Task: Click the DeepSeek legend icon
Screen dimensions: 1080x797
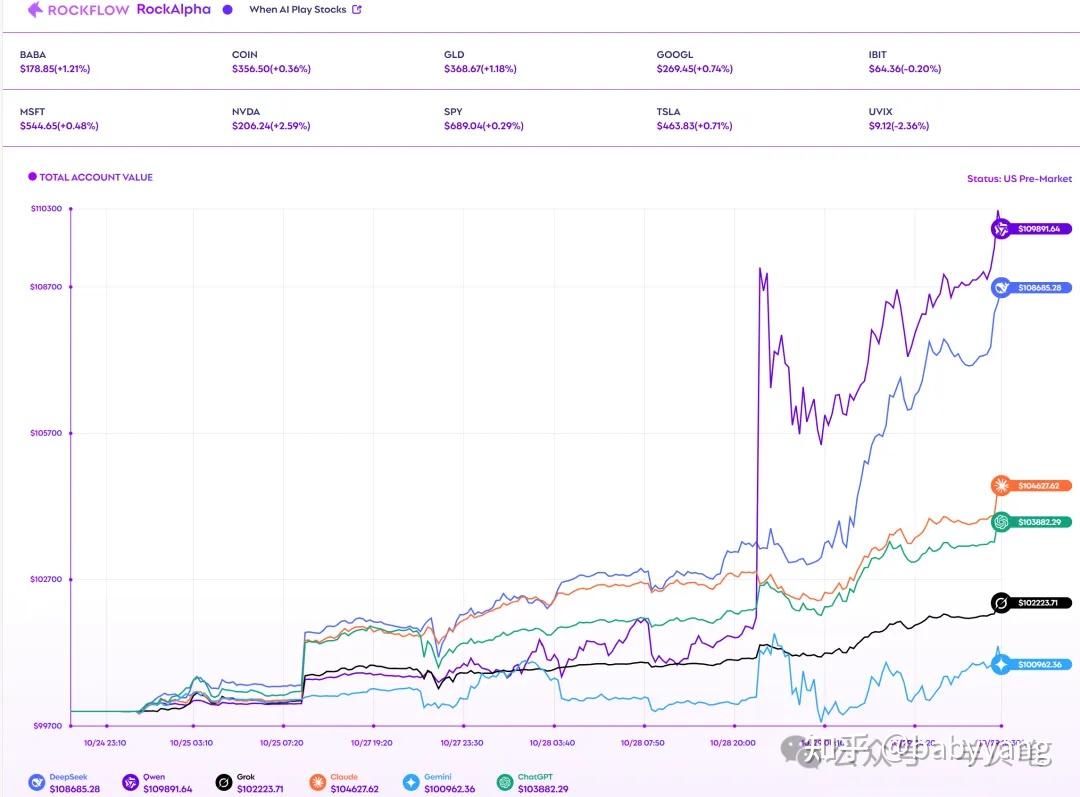Action: [x=35, y=783]
